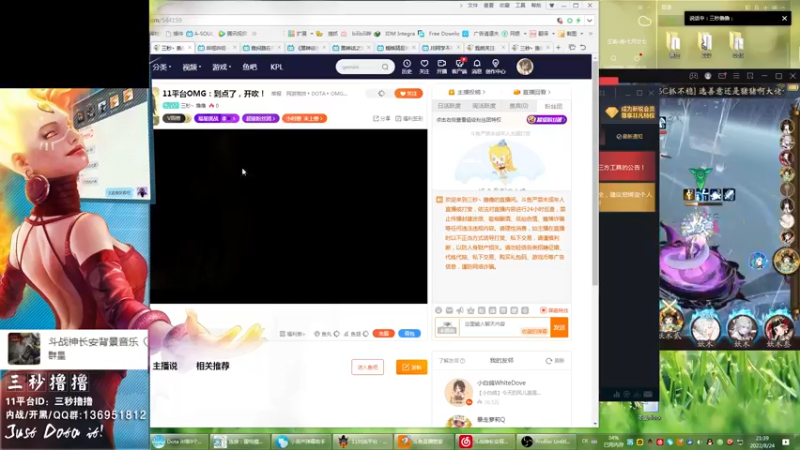Toggle the 屏蔽特效 checkbox
Screen dimensions: 800x450
[543, 310]
